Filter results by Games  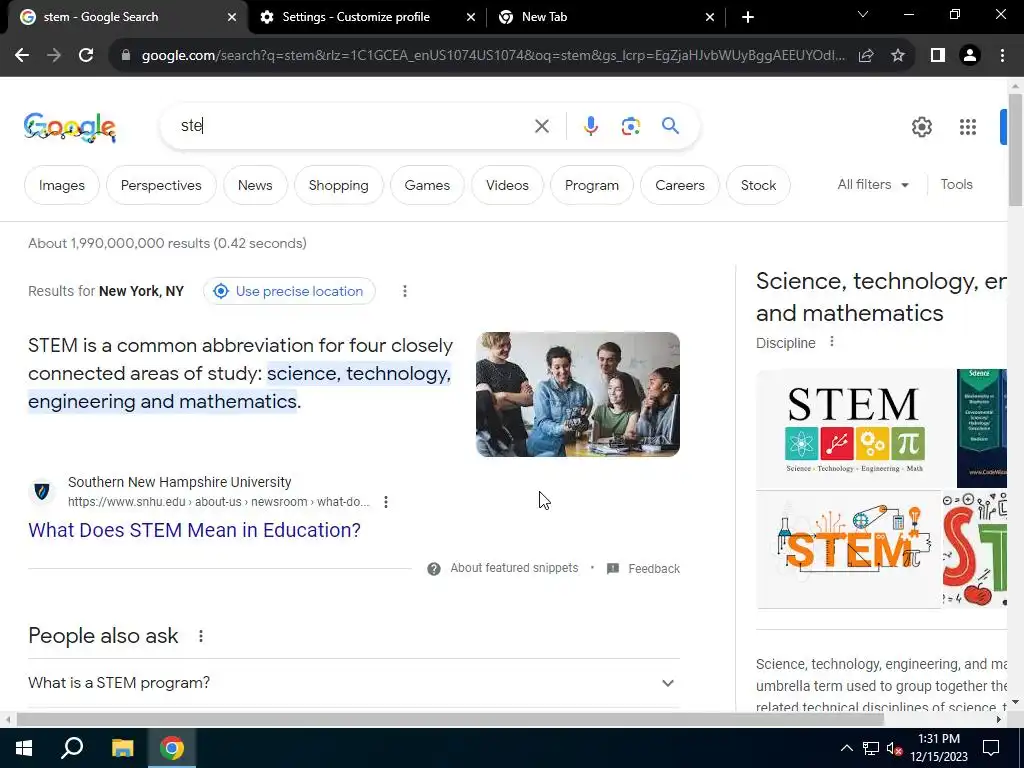(427, 185)
